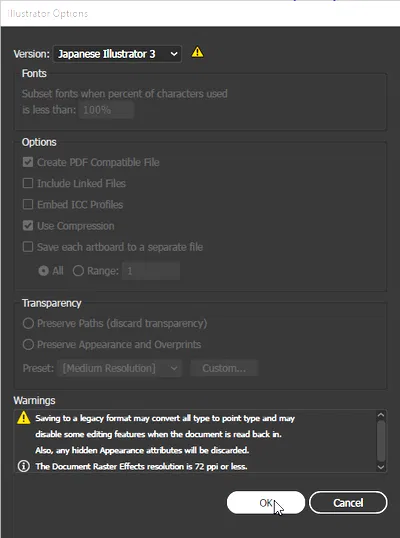Toggle Create PDF Compatible File checkbox
Screen dimensions: 400x538
click(x=28, y=162)
